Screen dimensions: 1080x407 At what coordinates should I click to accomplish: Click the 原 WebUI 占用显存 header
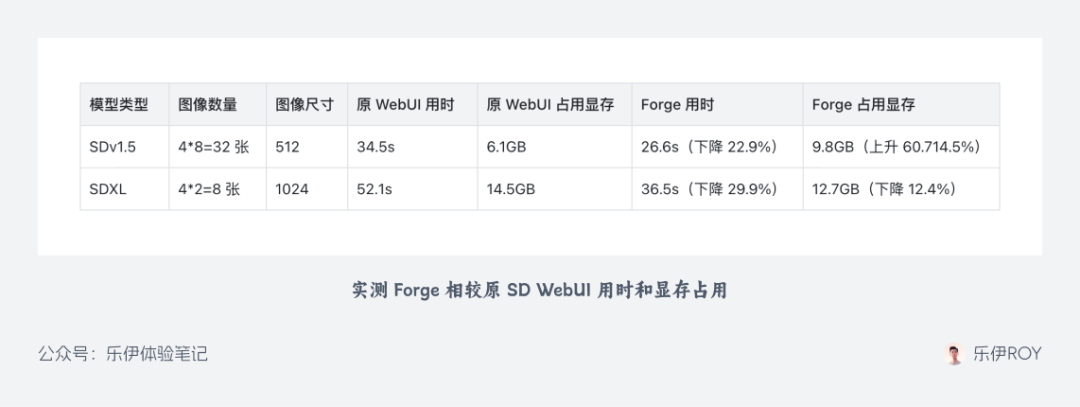click(x=550, y=105)
